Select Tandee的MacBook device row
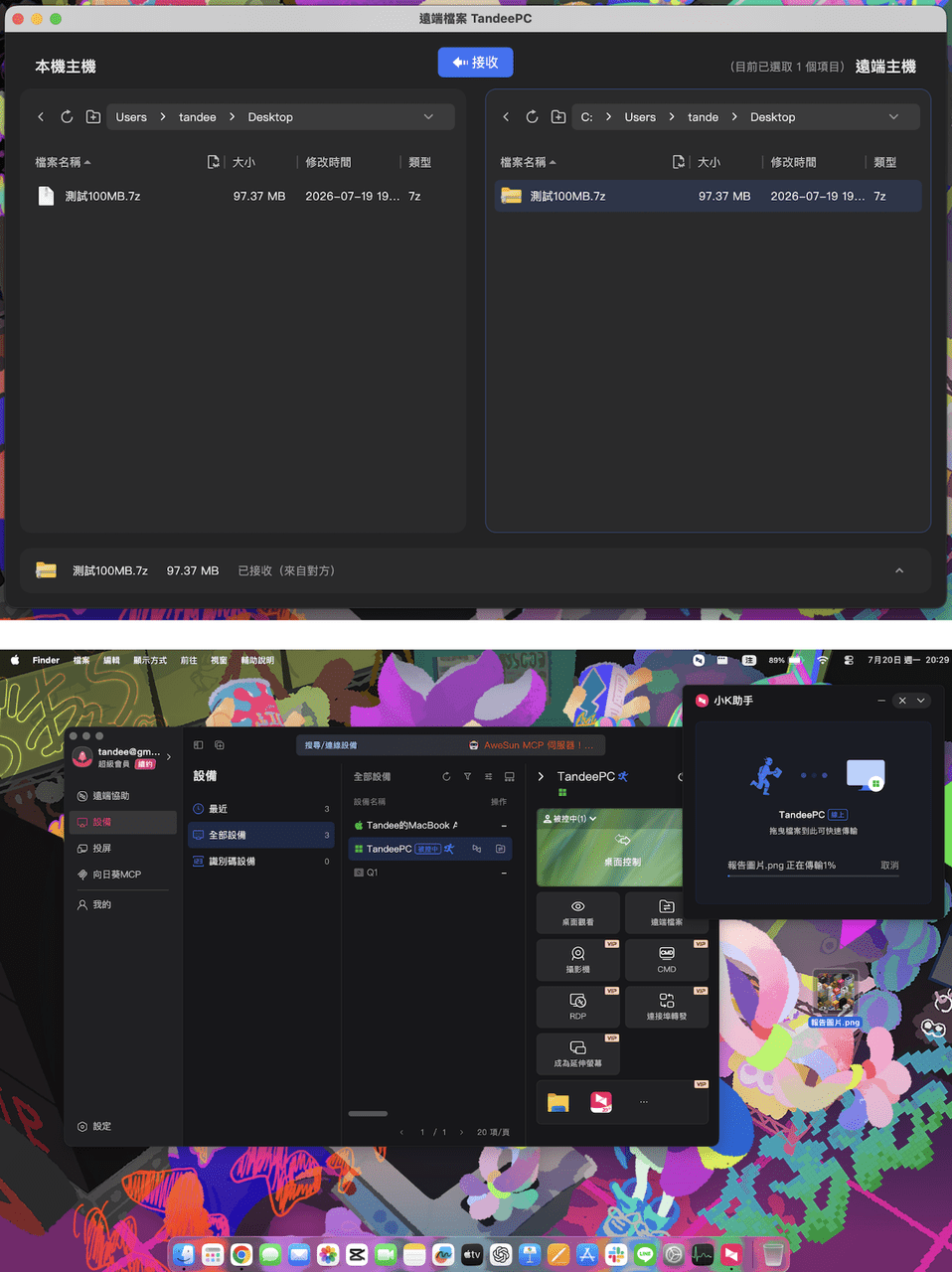The height and width of the screenshot is (1272, 952). [x=430, y=825]
